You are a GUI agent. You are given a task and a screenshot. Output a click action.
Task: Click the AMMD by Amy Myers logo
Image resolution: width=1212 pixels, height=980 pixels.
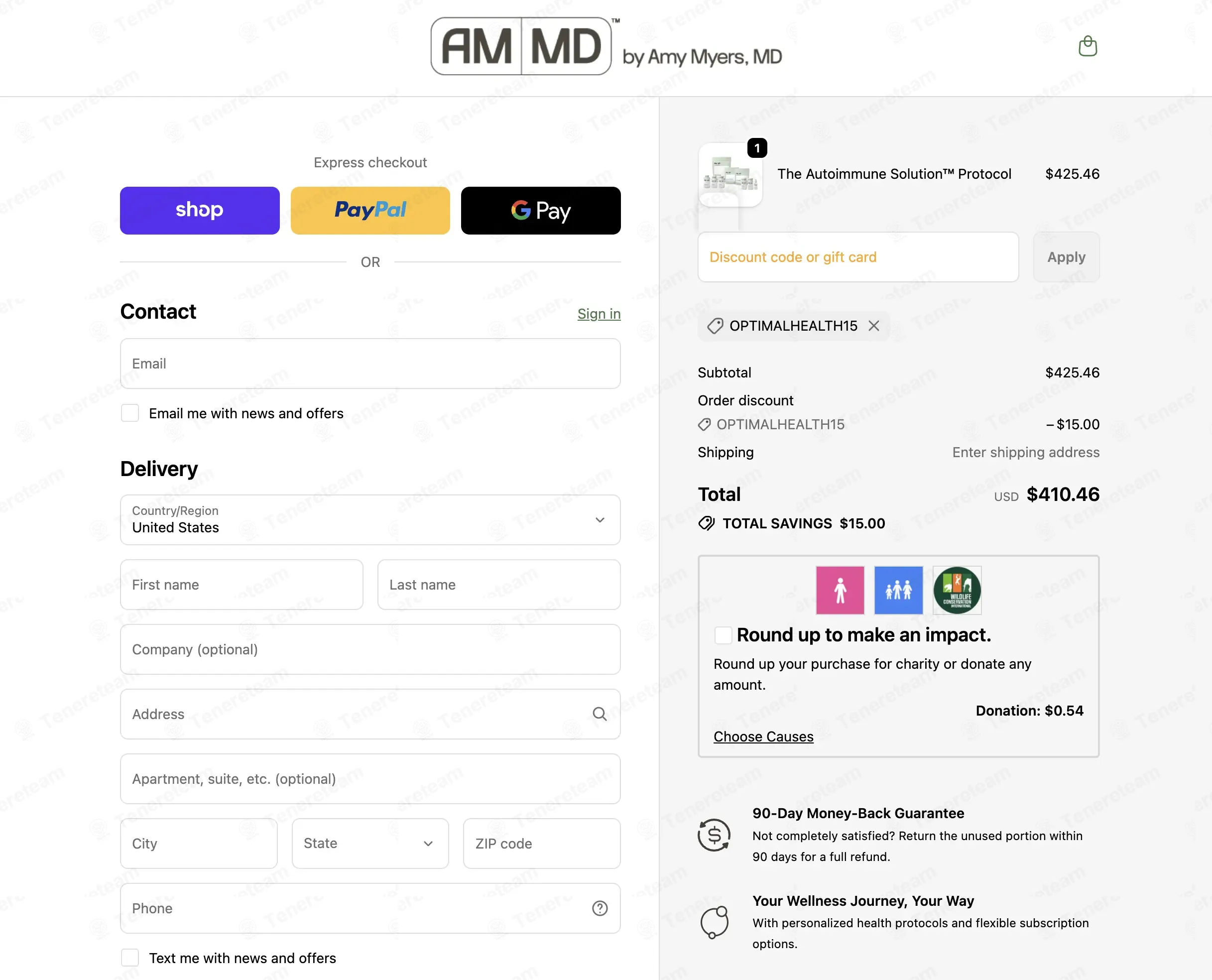[x=606, y=46]
